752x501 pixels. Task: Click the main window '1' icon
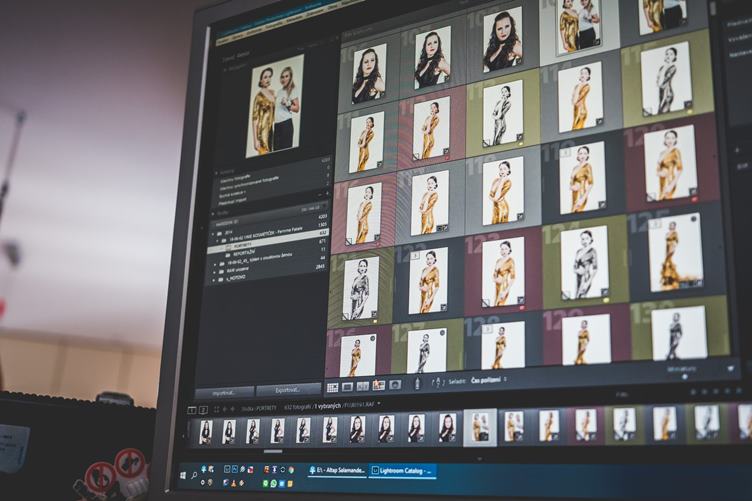(x=191, y=410)
